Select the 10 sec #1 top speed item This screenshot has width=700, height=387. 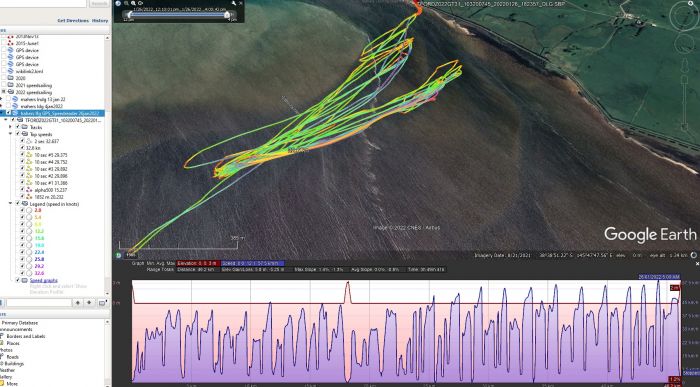[51, 183]
